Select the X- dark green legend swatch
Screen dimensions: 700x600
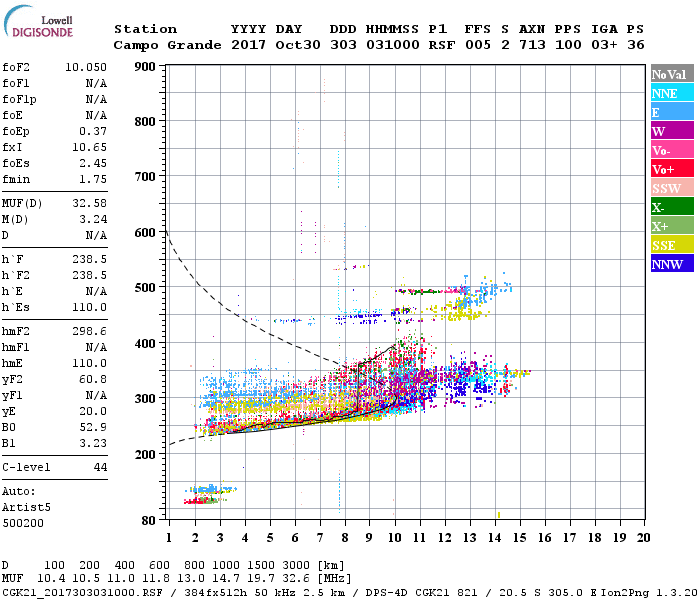[x=671, y=207]
